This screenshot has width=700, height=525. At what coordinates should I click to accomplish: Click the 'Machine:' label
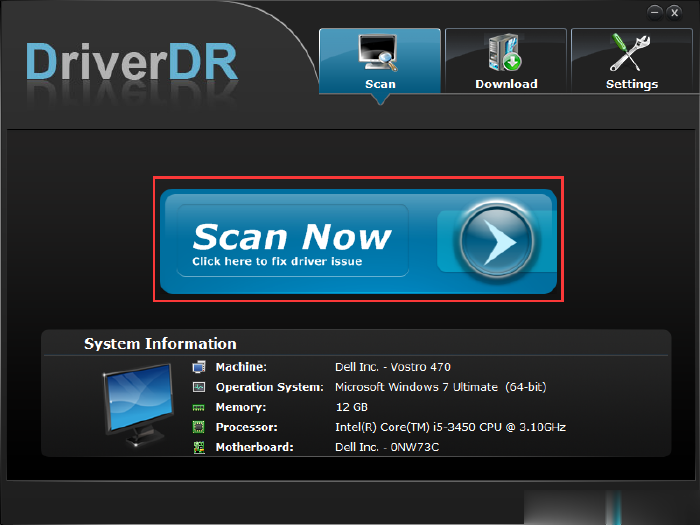point(241,367)
